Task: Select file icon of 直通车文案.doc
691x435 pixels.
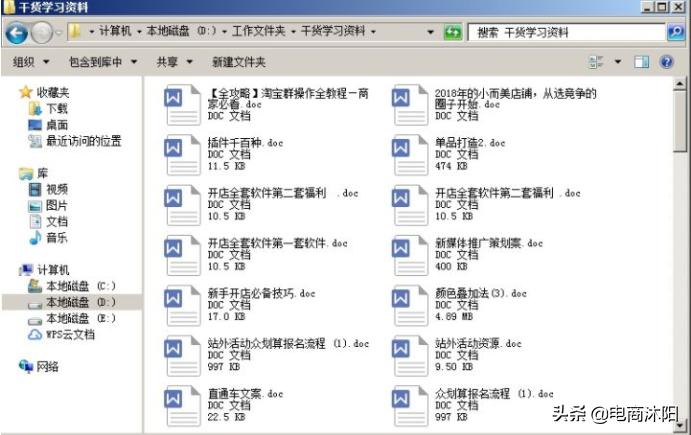Action: tap(182, 406)
